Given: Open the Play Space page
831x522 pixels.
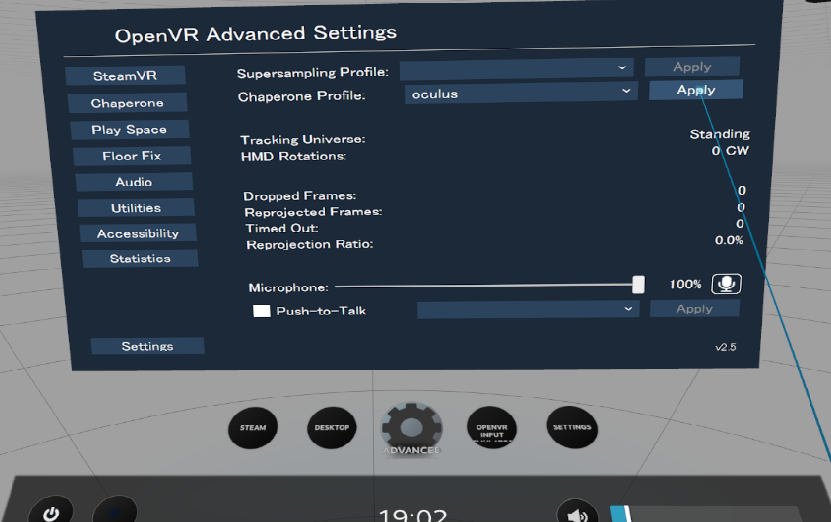Looking at the screenshot, I should 129,129.
